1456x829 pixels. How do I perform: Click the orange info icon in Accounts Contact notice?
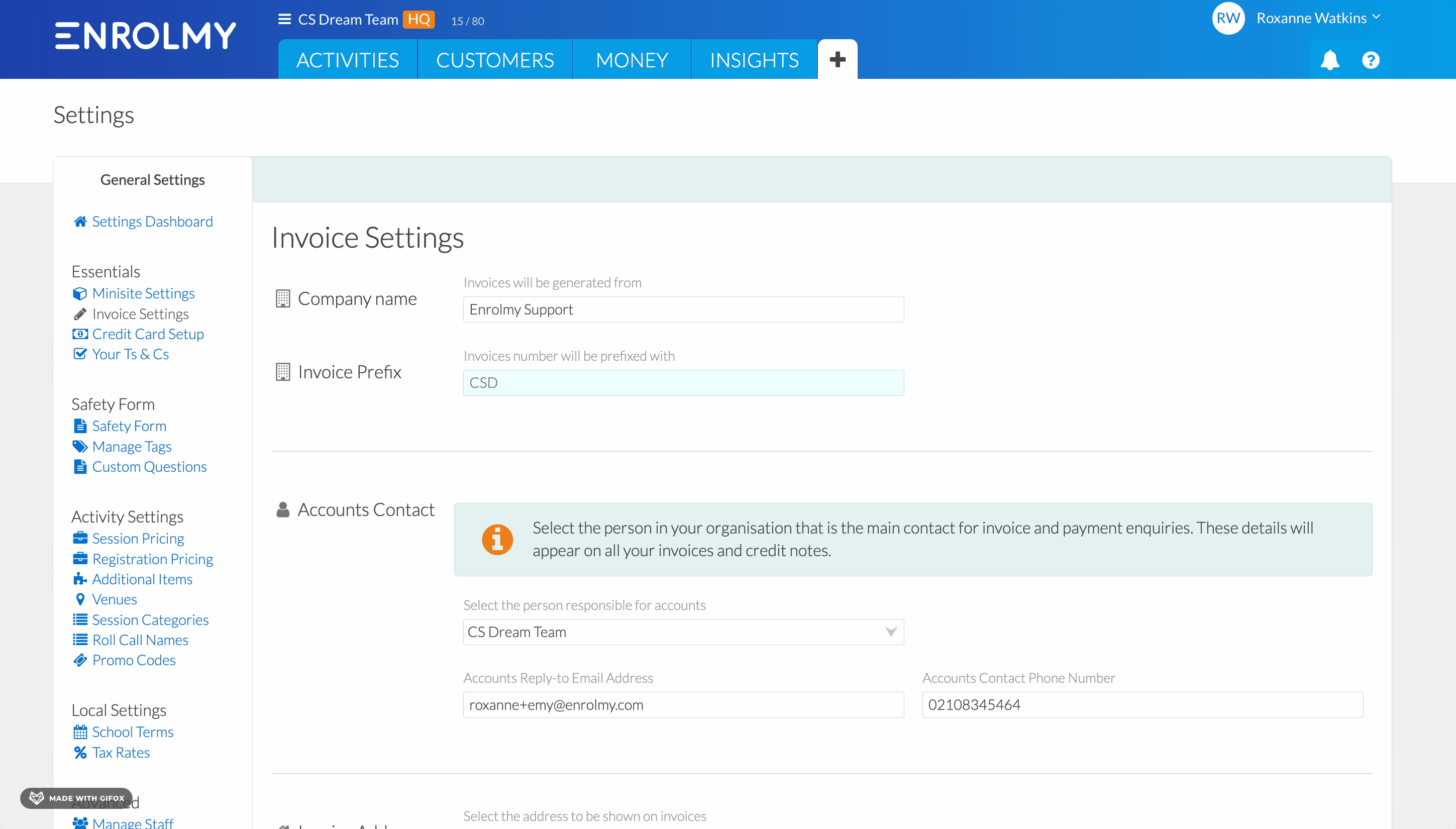497,539
